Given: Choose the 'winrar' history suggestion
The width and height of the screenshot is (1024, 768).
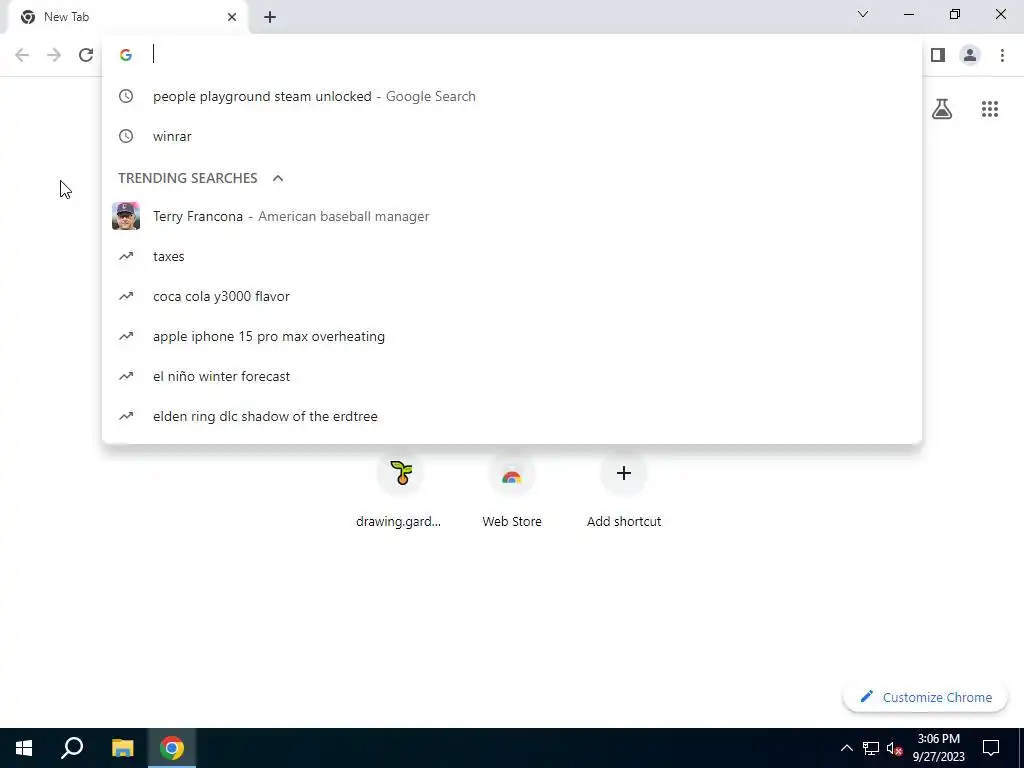Looking at the screenshot, I should 512,136.
